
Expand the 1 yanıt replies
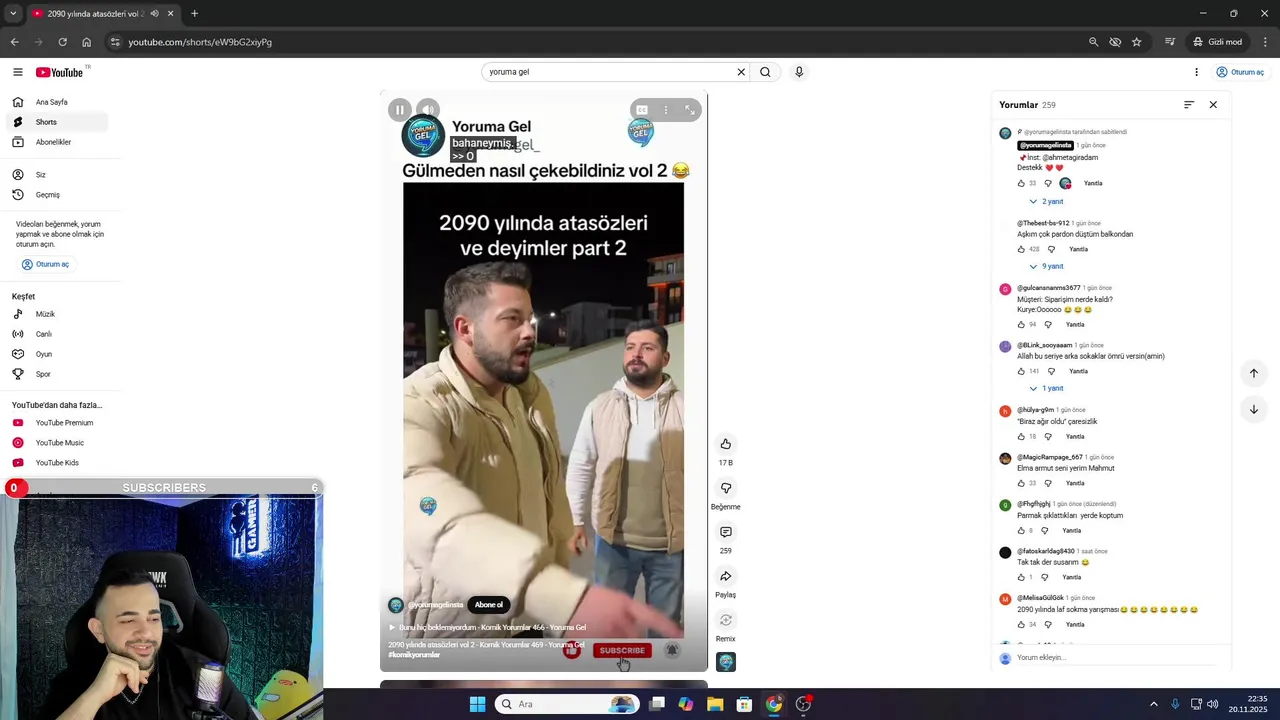point(1046,389)
